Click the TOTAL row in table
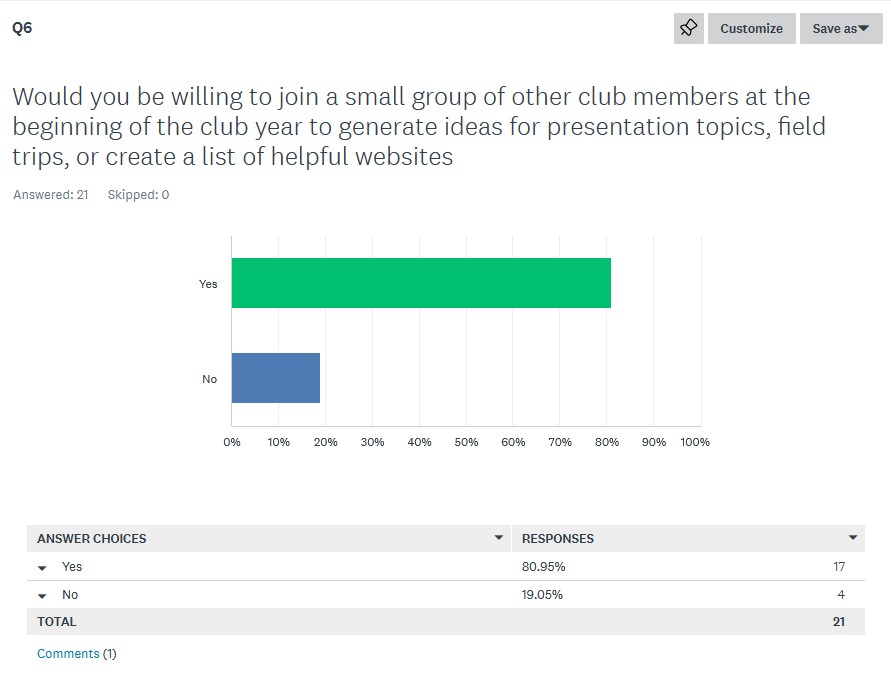Screen dimensions: 891x698 click(x=446, y=621)
